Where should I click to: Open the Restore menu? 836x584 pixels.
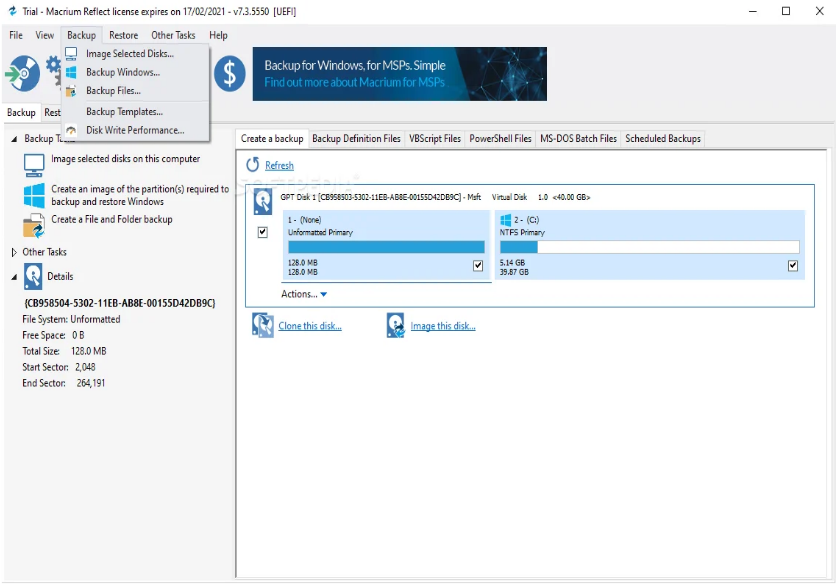point(124,35)
